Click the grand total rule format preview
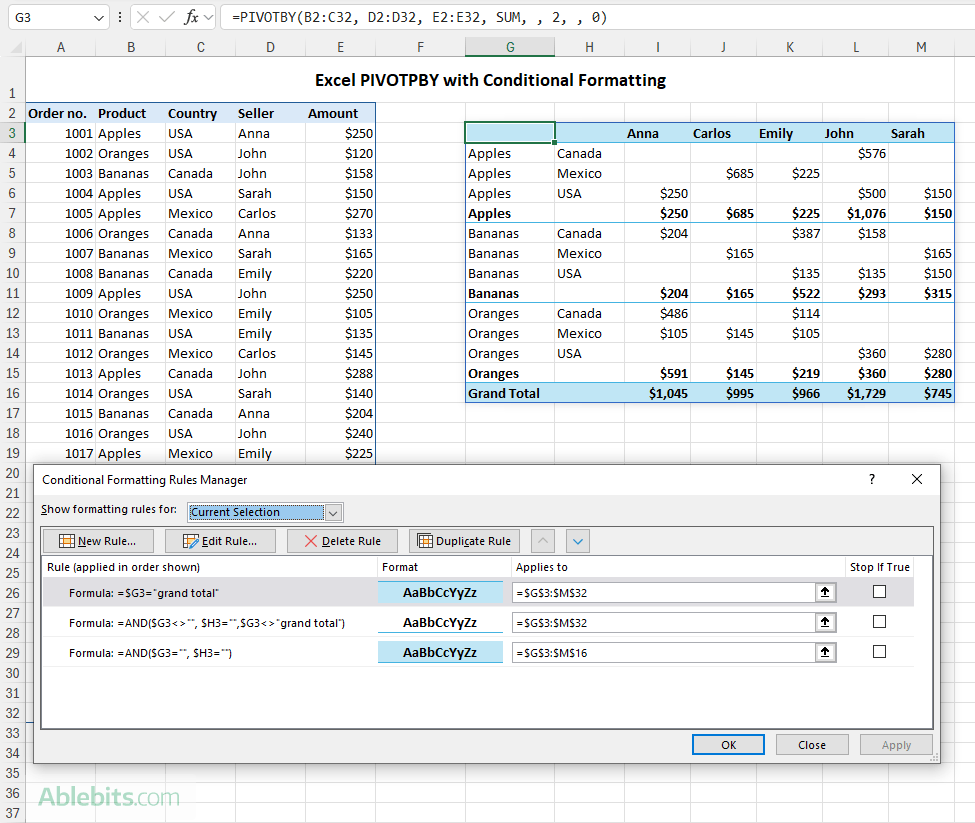Screen dimensions: 975x823 pos(440,592)
